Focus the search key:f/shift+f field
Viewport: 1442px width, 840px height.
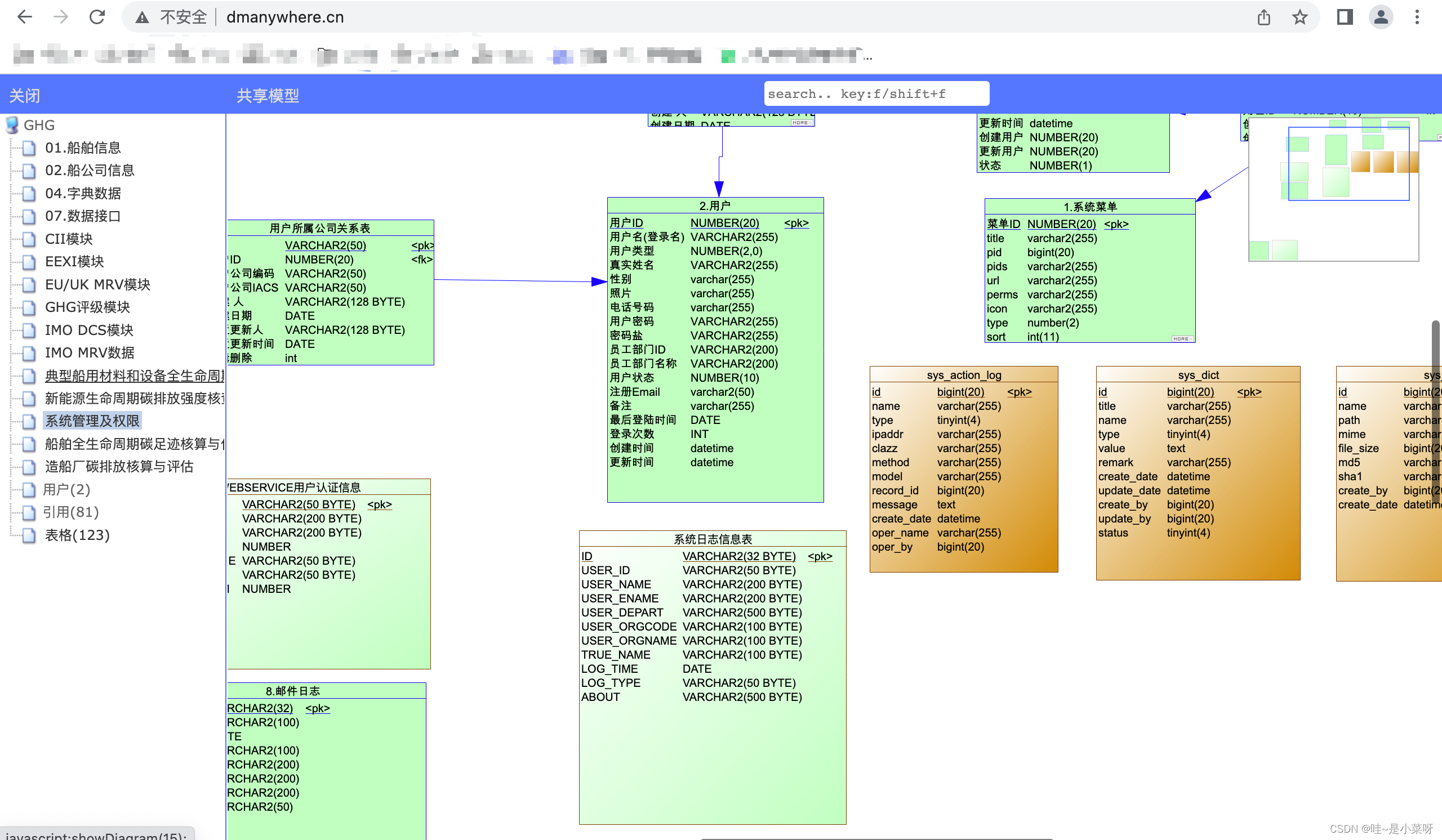coord(876,94)
